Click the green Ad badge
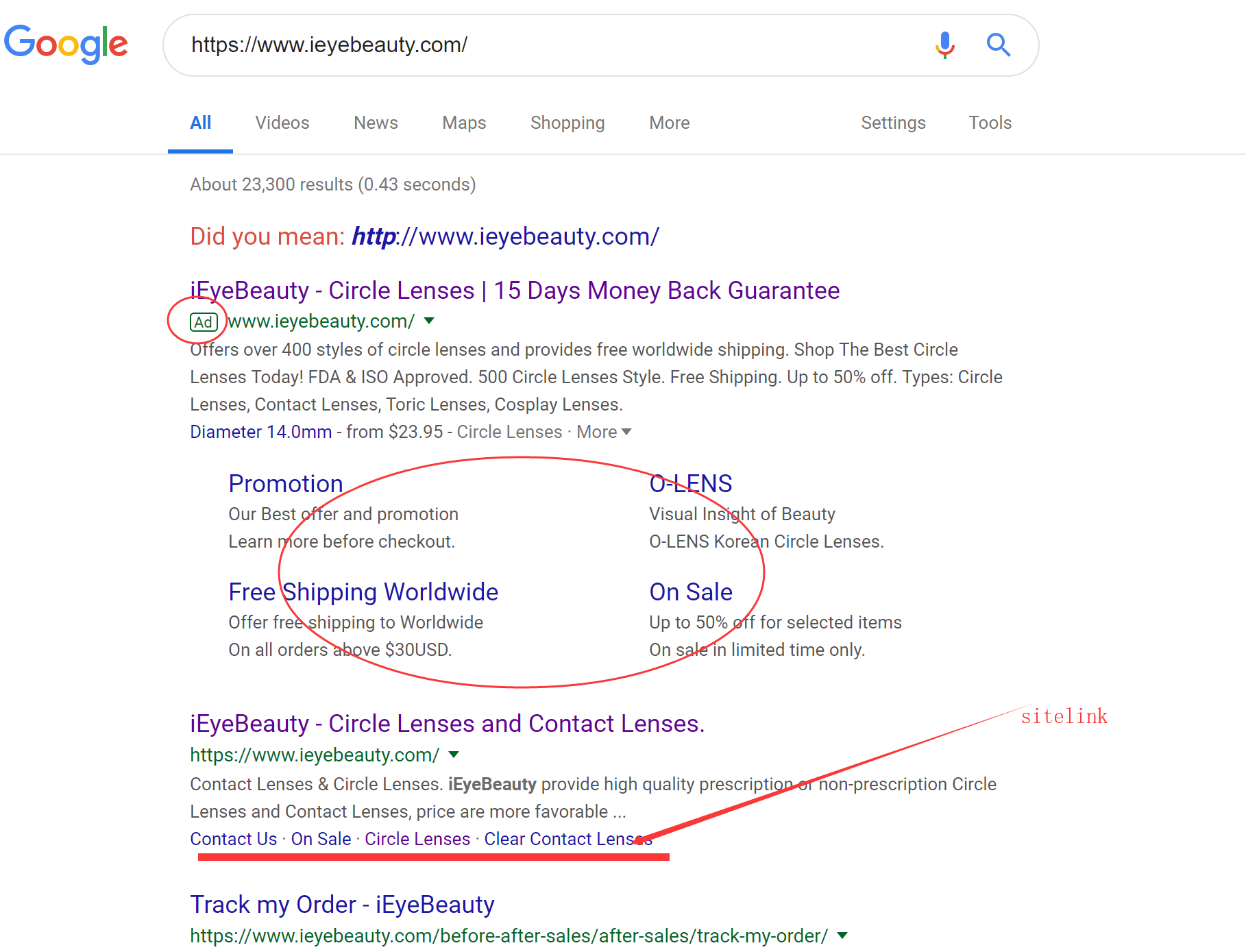Screen dimensions: 1246x952 click(204, 322)
